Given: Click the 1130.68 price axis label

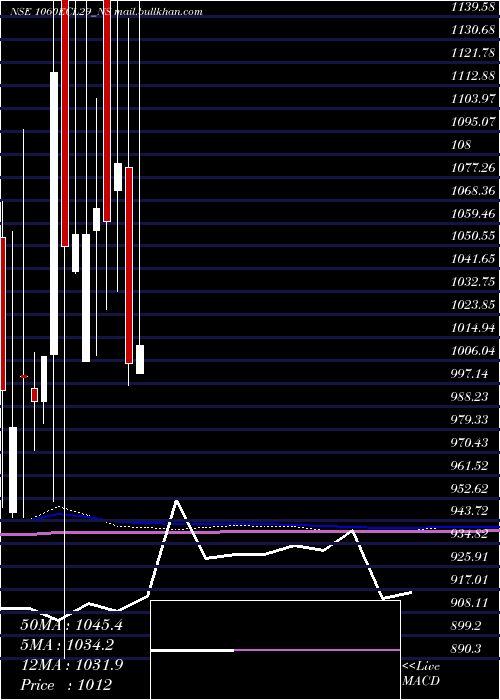Looking at the screenshot, I should pyautogui.click(x=473, y=30).
